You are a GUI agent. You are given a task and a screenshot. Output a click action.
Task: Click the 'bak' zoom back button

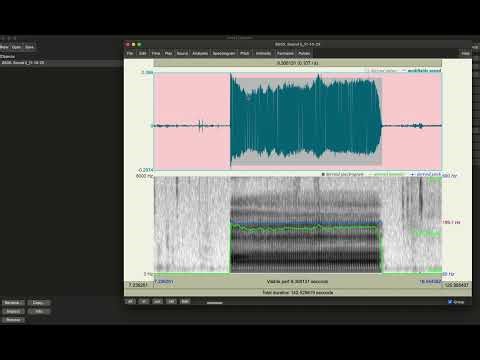click(185, 301)
